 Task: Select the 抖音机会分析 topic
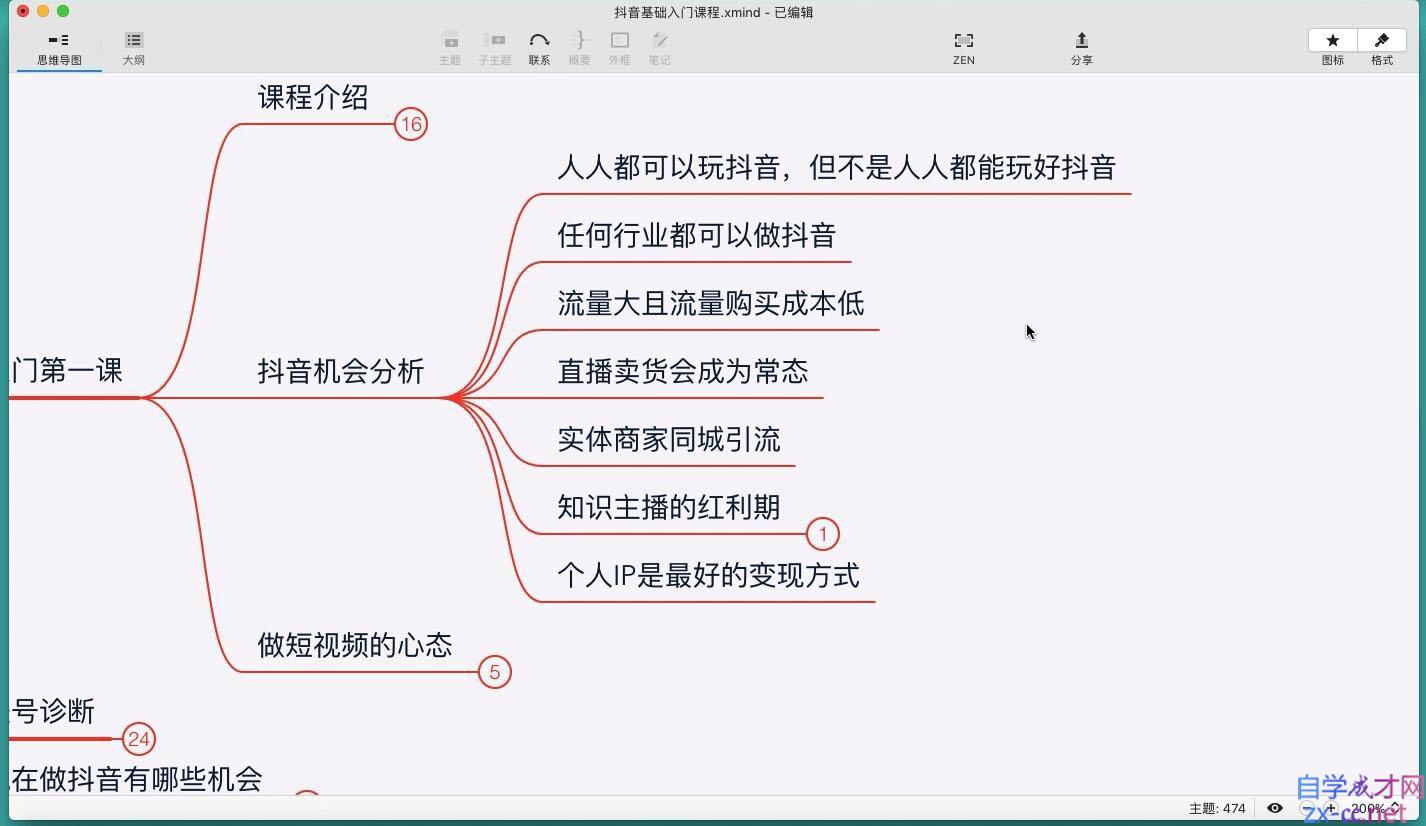[341, 371]
